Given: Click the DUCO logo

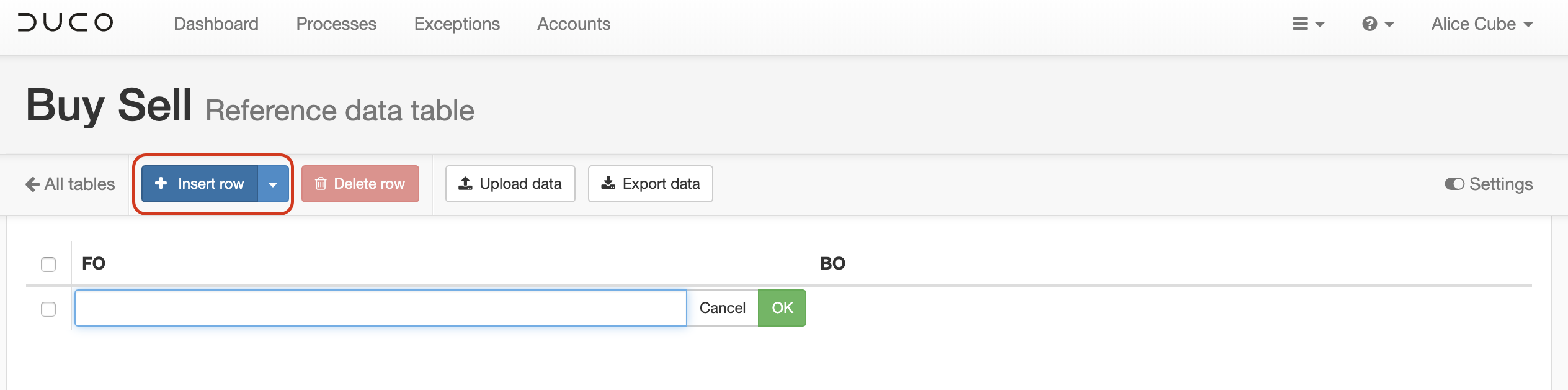Looking at the screenshot, I should point(65,23).
